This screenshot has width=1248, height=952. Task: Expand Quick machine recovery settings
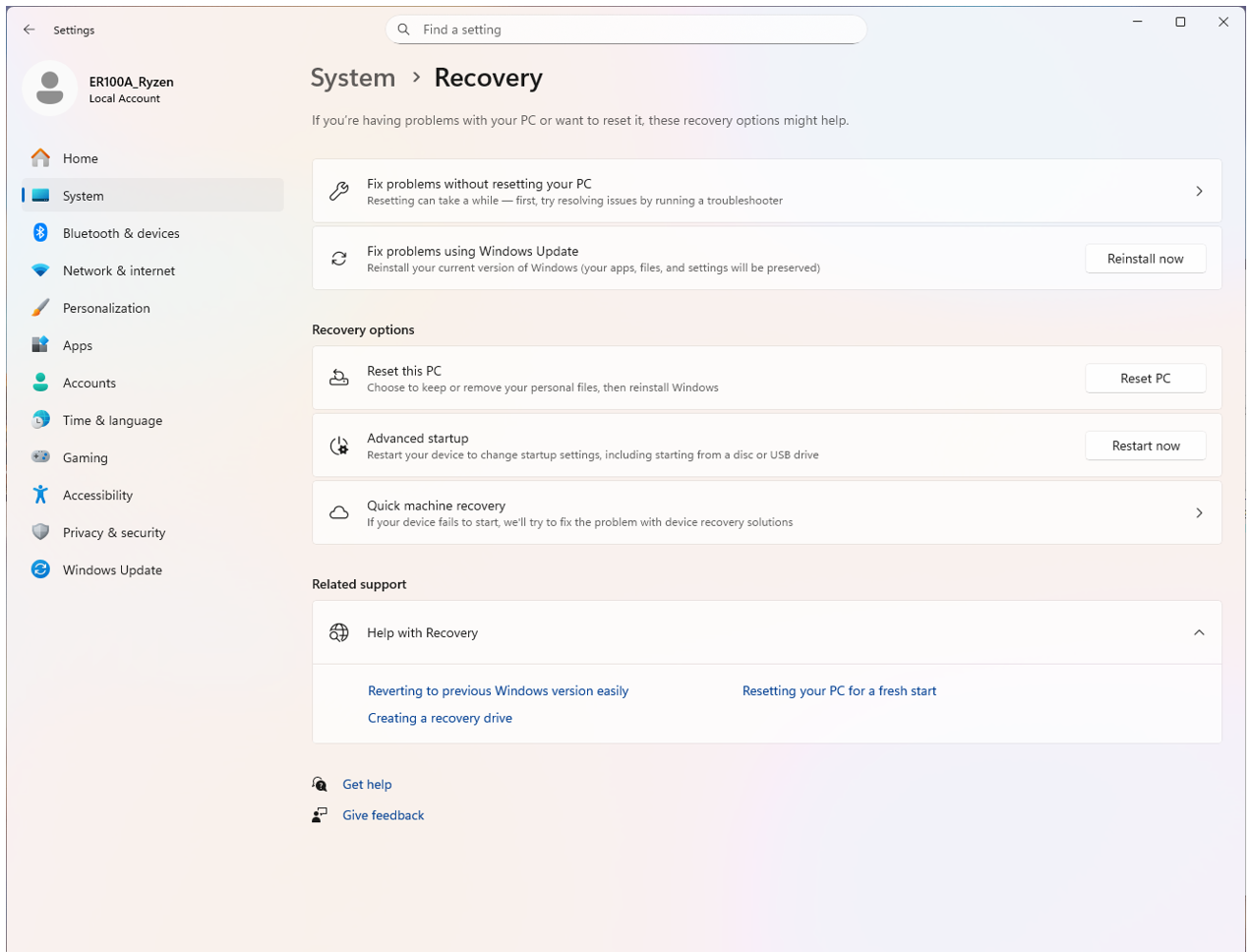click(1199, 512)
